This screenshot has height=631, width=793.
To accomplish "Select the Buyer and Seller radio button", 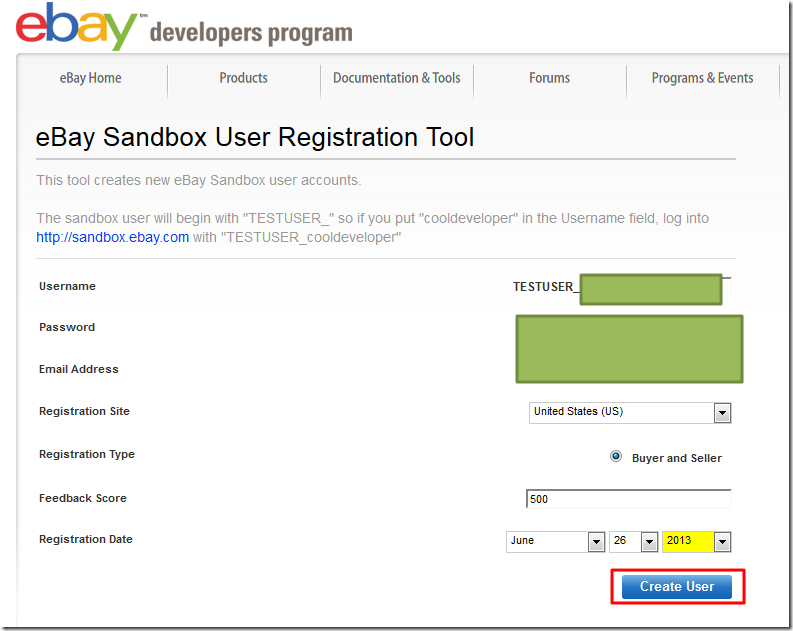I will point(615,457).
